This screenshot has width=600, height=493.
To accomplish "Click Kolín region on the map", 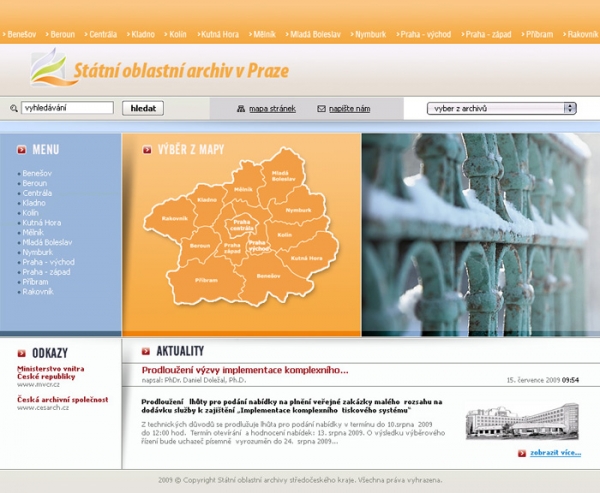I will coord(285,235).
